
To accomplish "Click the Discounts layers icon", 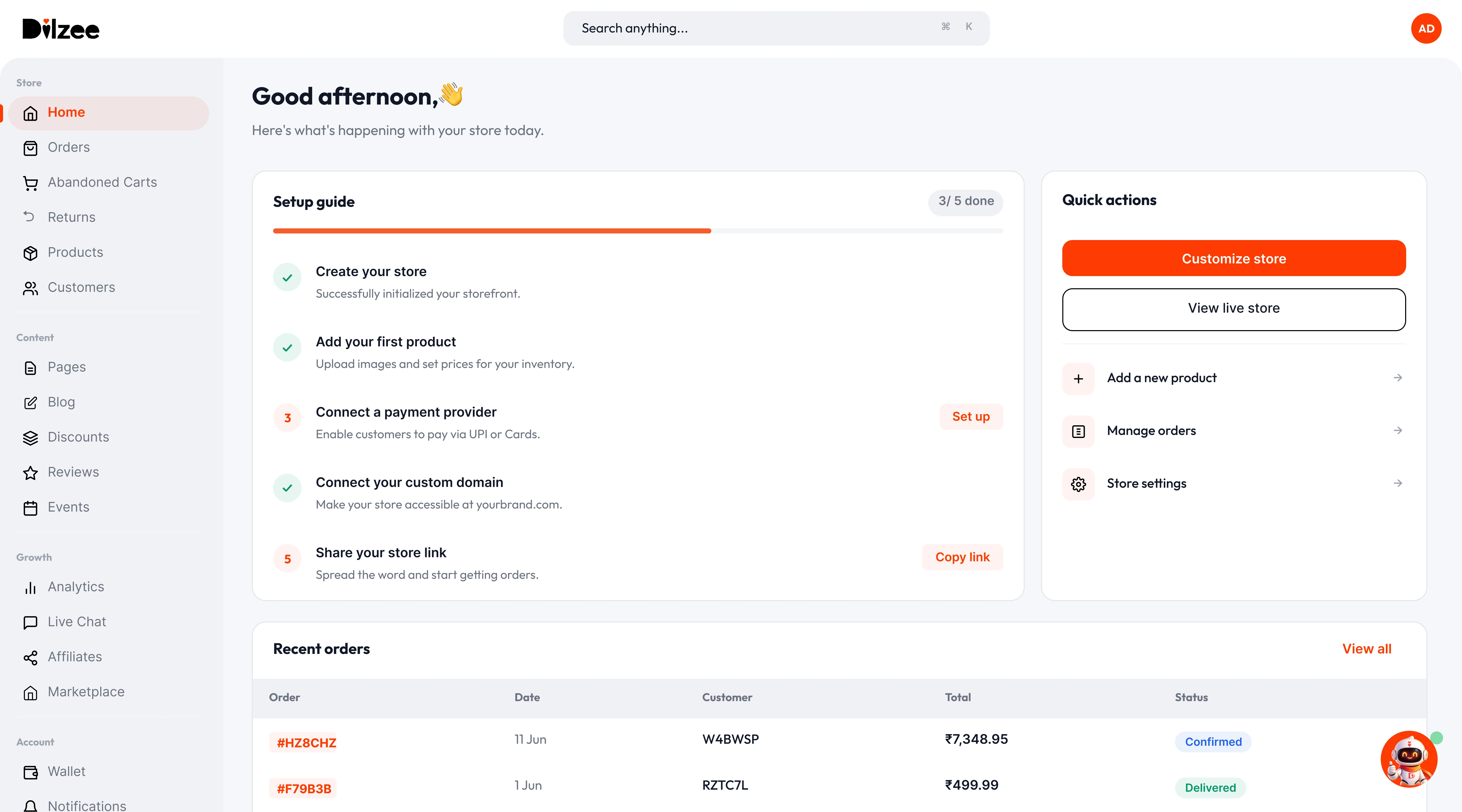I will coord(31,438).
